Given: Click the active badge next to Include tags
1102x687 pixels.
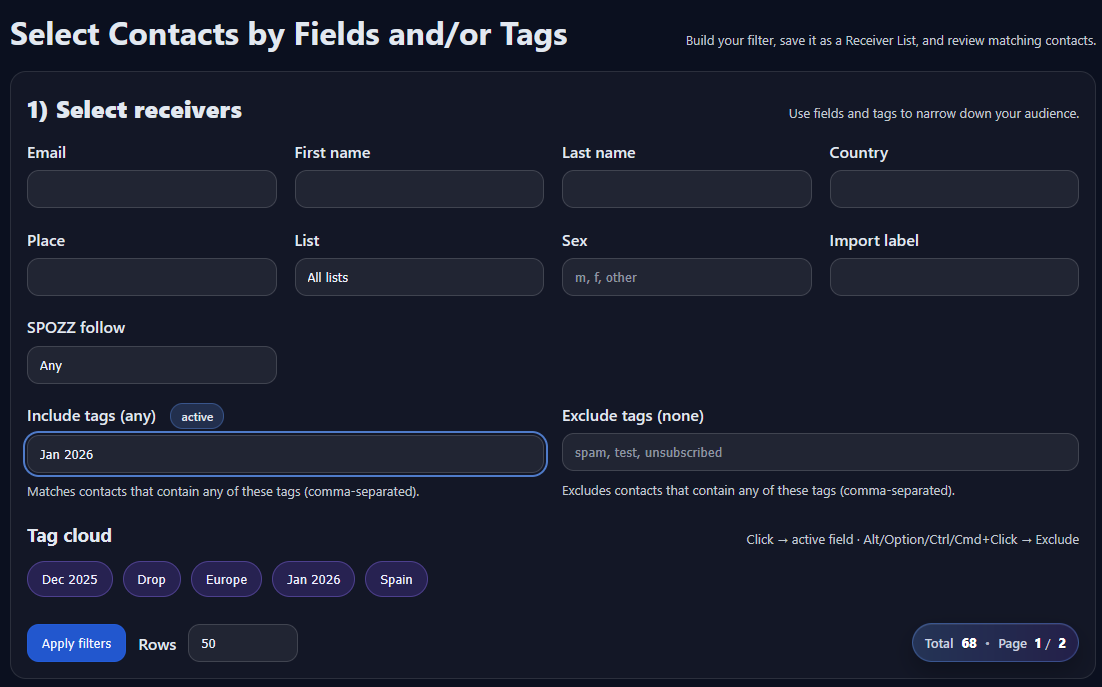Looking at the screenshot, I should click(x=197, y=416).
